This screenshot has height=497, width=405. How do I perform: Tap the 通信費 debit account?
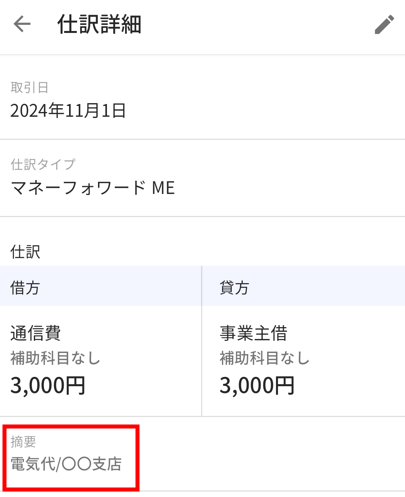[x=35, y=333]
